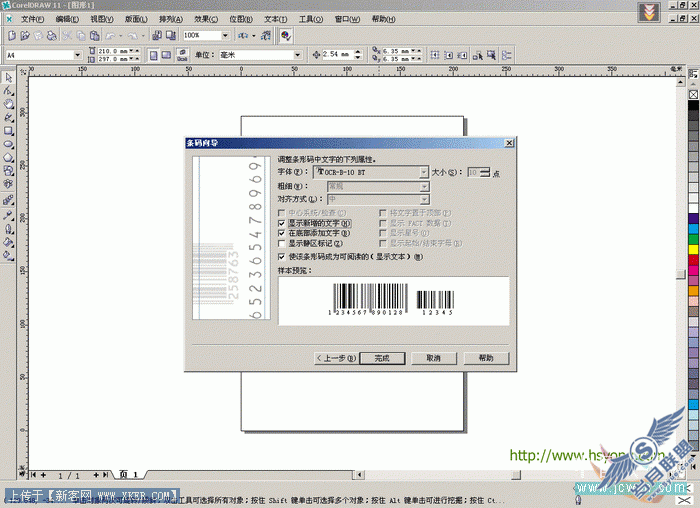
Task: Select the Outline pen tool in toolbox
Action: coord(8,229)
